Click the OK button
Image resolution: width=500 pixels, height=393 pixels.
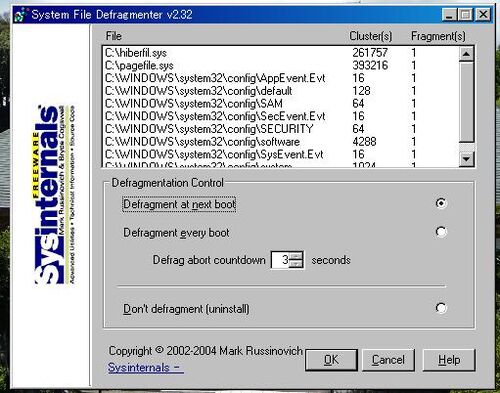point(331,360)
